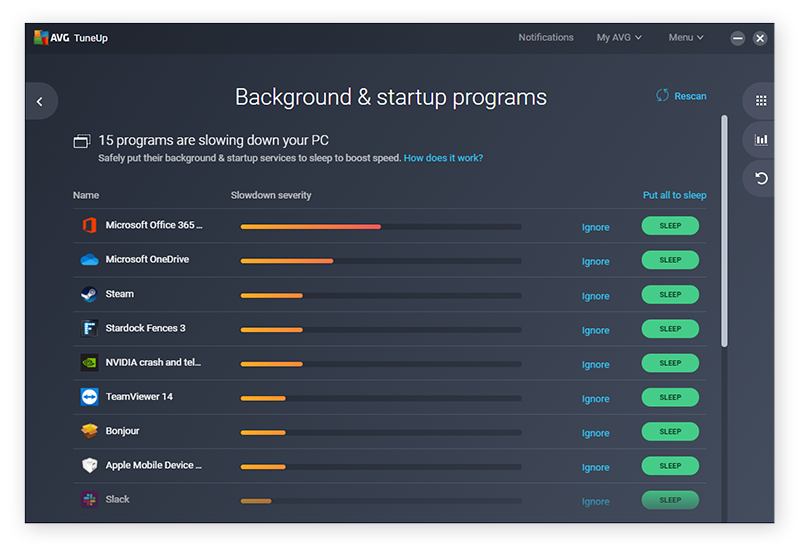Click the undo/rescue center icon
This screenshot has width=800, height=549.
[x=760, y=178]
